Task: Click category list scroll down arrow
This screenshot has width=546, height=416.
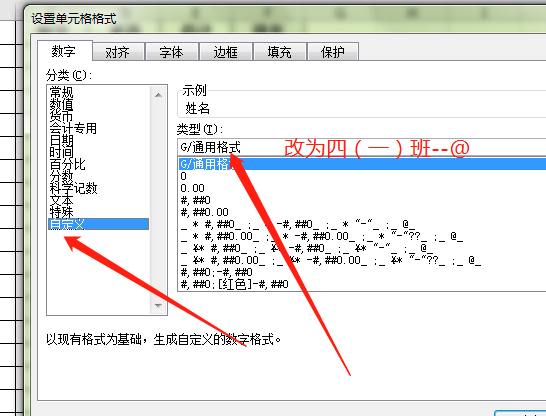Action: pos(158,306)
